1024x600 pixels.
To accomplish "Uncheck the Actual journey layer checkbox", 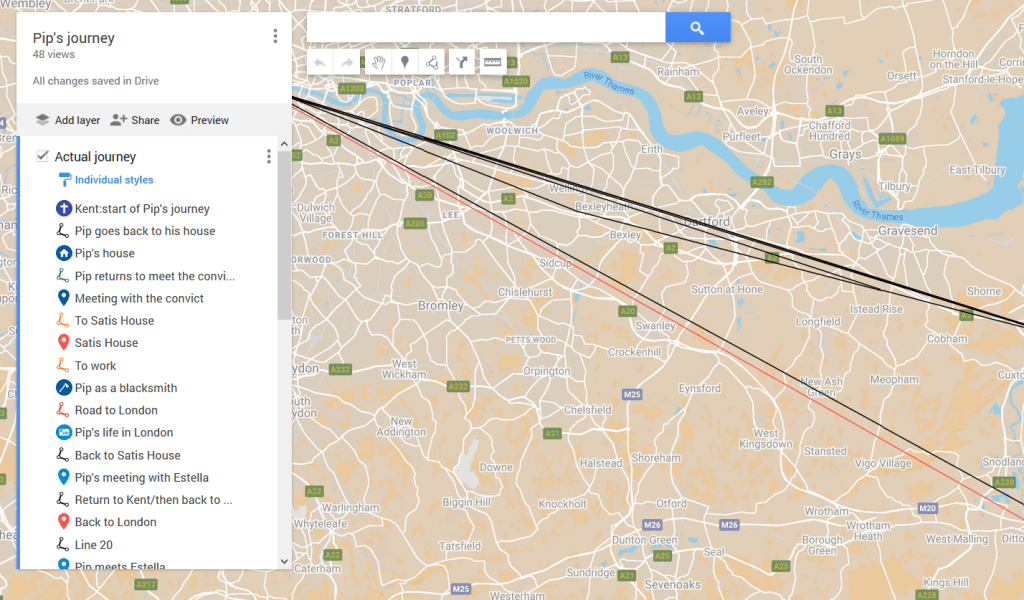I will (42, 156).
